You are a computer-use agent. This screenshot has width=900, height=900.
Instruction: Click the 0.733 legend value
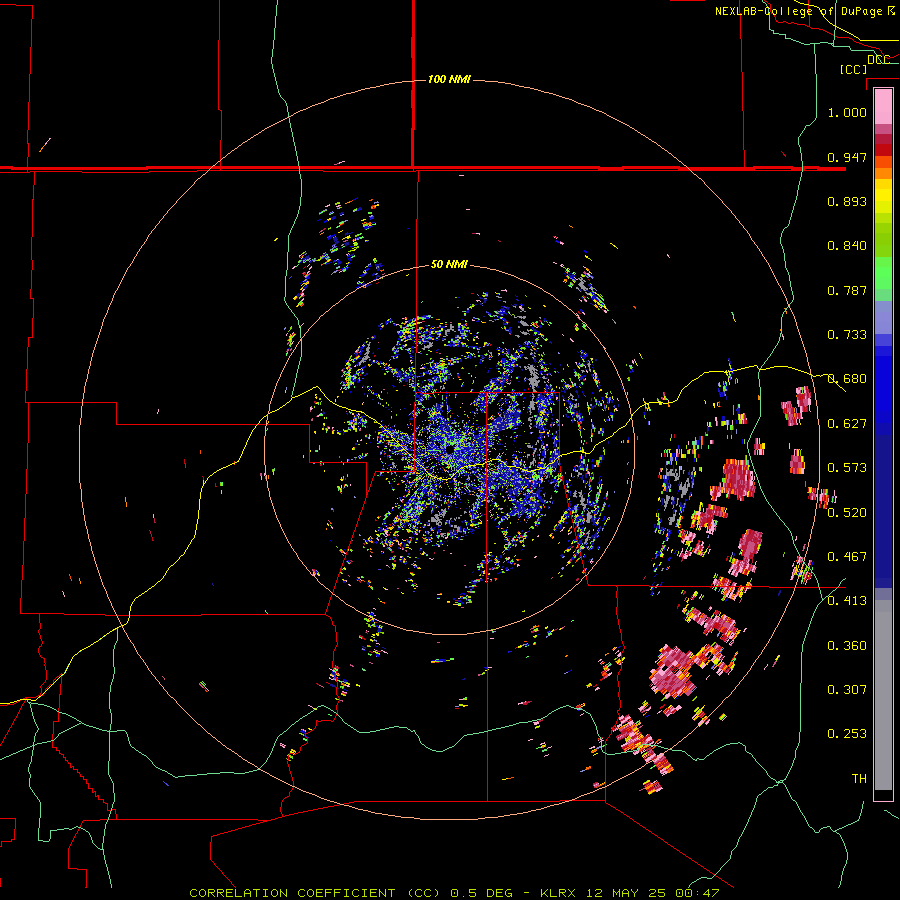pyautogui.click(x=847, y=334)
